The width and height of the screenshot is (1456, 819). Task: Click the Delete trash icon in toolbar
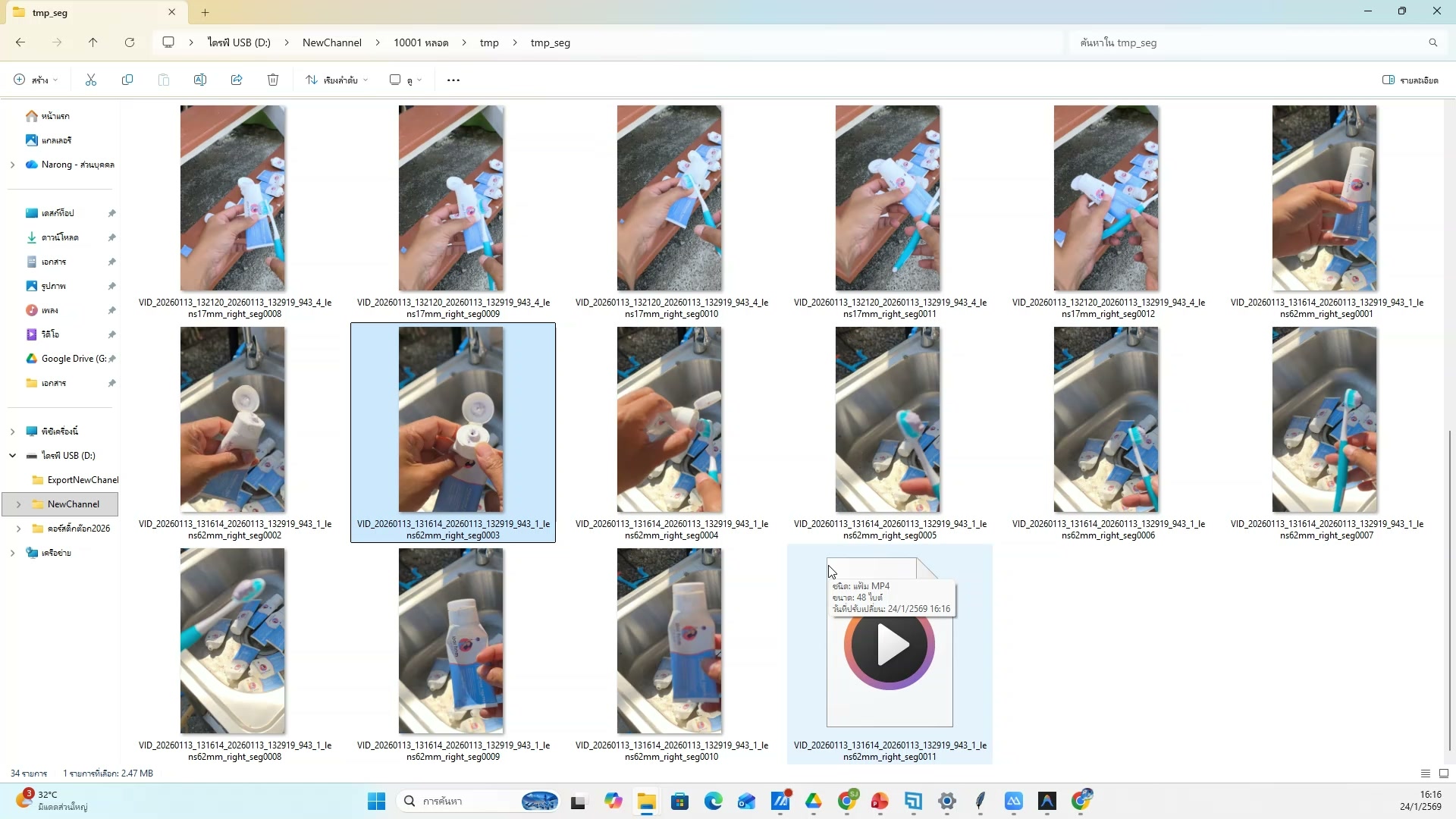pos(273,80)
